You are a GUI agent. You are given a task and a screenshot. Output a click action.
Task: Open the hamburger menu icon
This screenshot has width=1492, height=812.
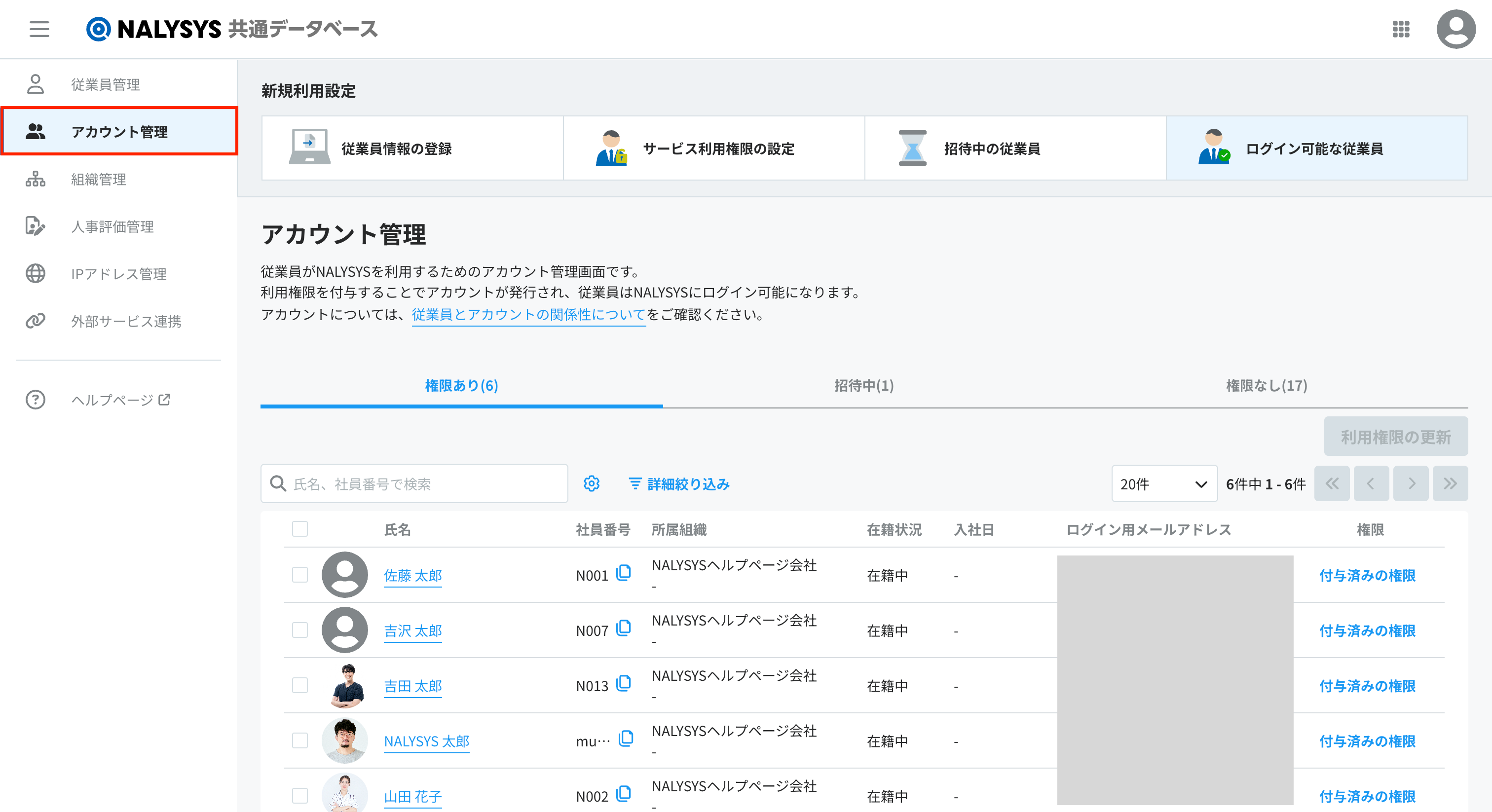click(39, 29)
